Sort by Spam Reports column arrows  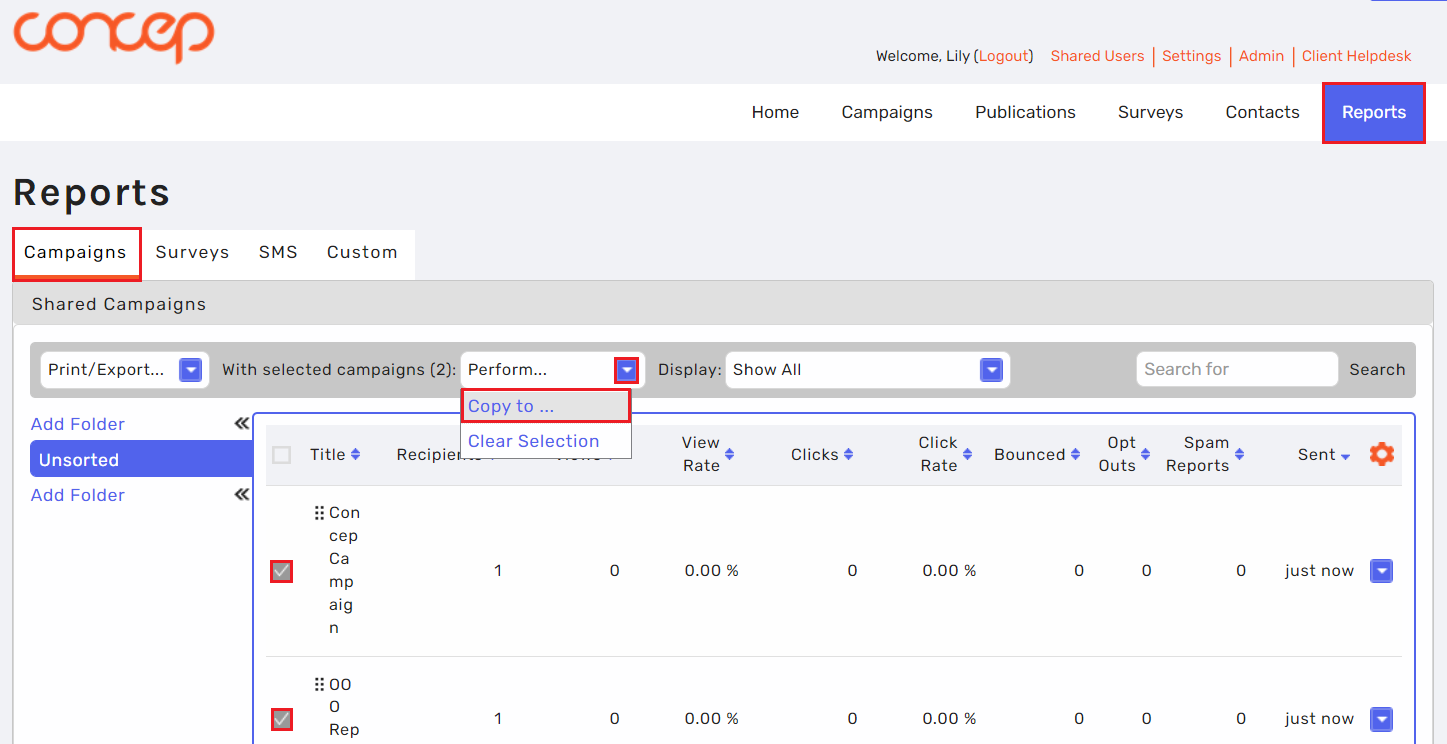(1239, 455)
